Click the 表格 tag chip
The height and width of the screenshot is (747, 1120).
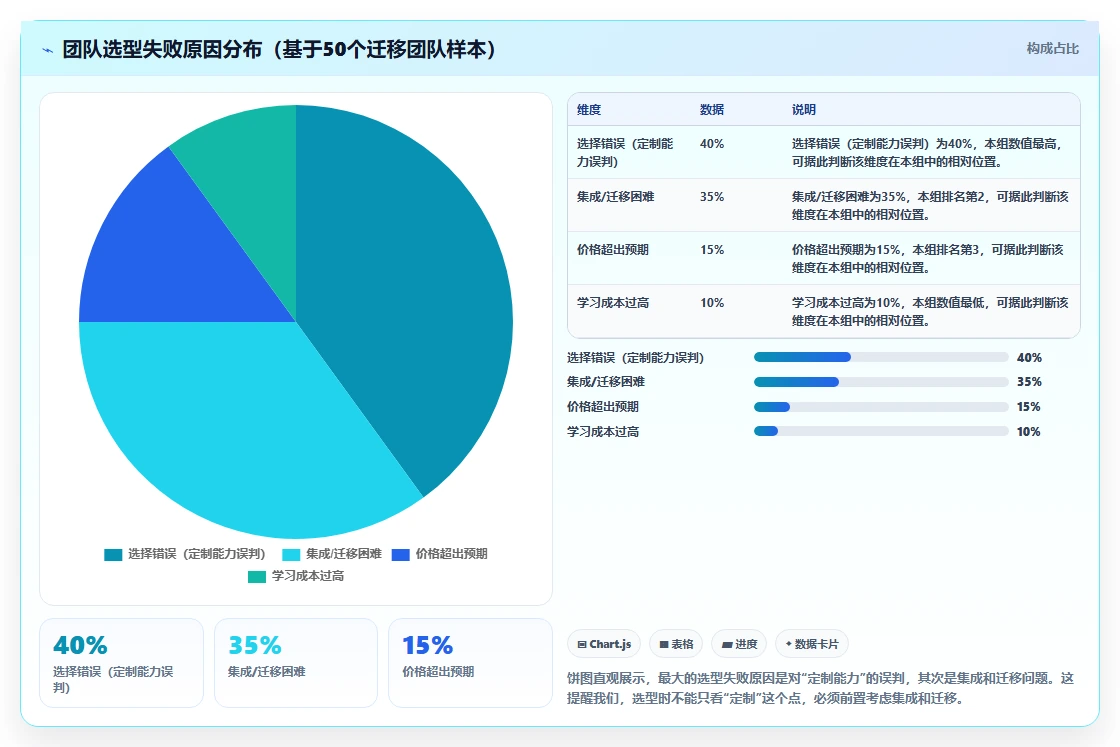click(676, 644)
